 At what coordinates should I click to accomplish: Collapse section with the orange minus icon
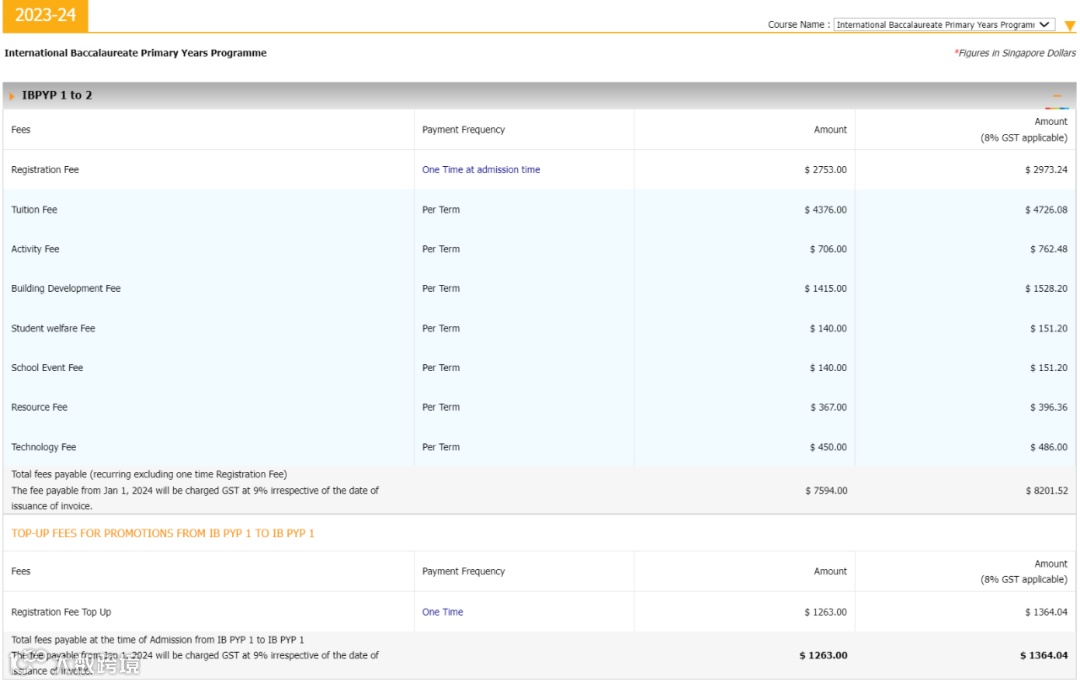(x=1057, y=96)
